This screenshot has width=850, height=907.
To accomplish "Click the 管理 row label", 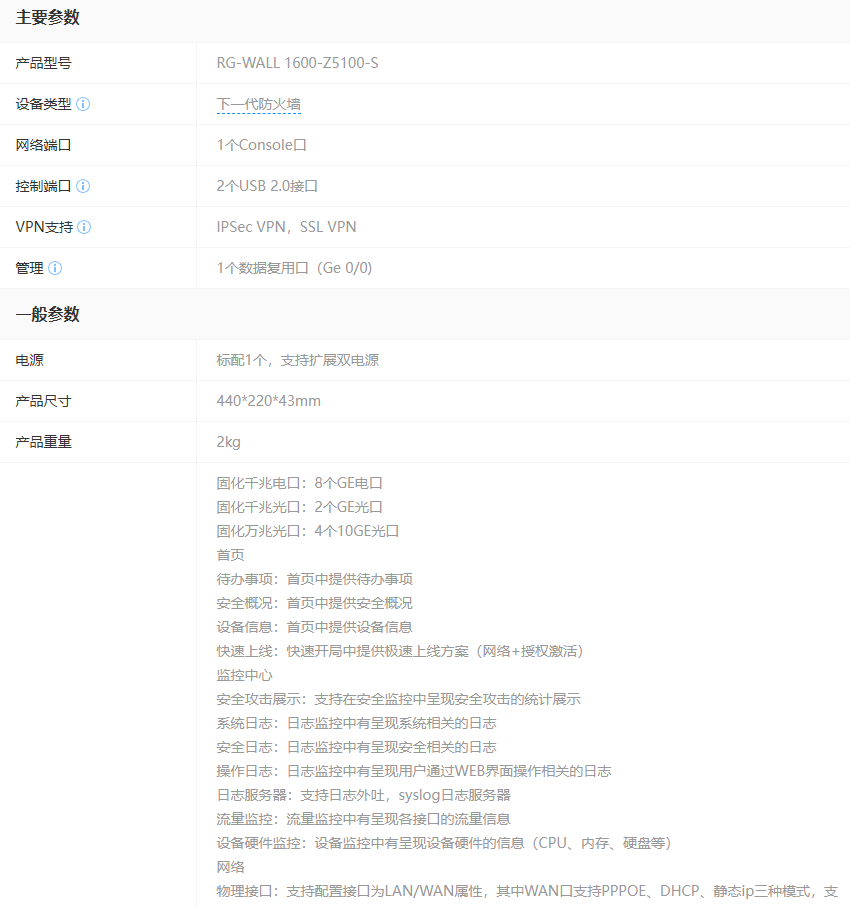I will point(30,268).
